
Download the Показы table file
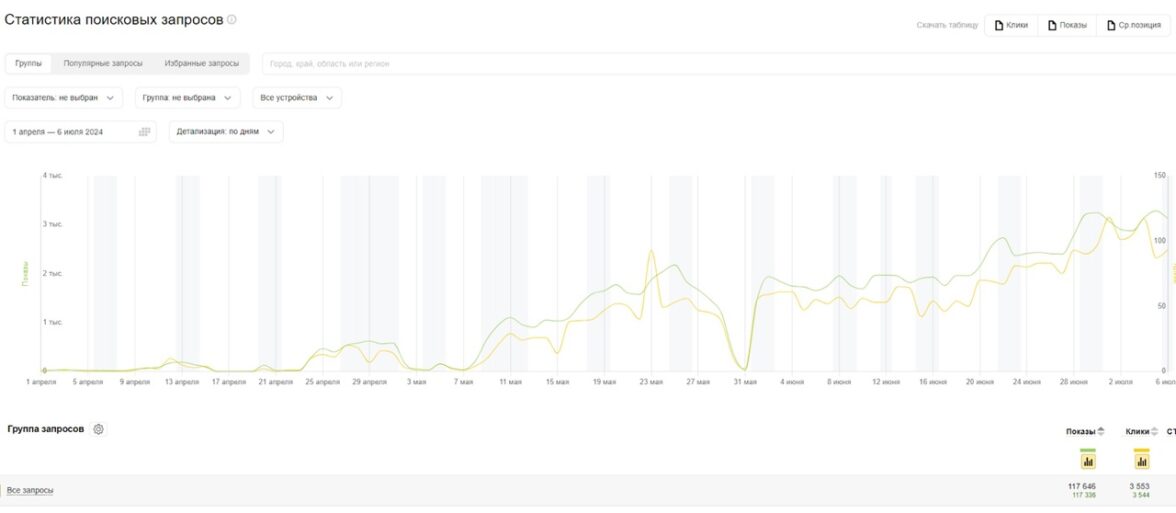pyautogui.click(x=1067, y=25)
